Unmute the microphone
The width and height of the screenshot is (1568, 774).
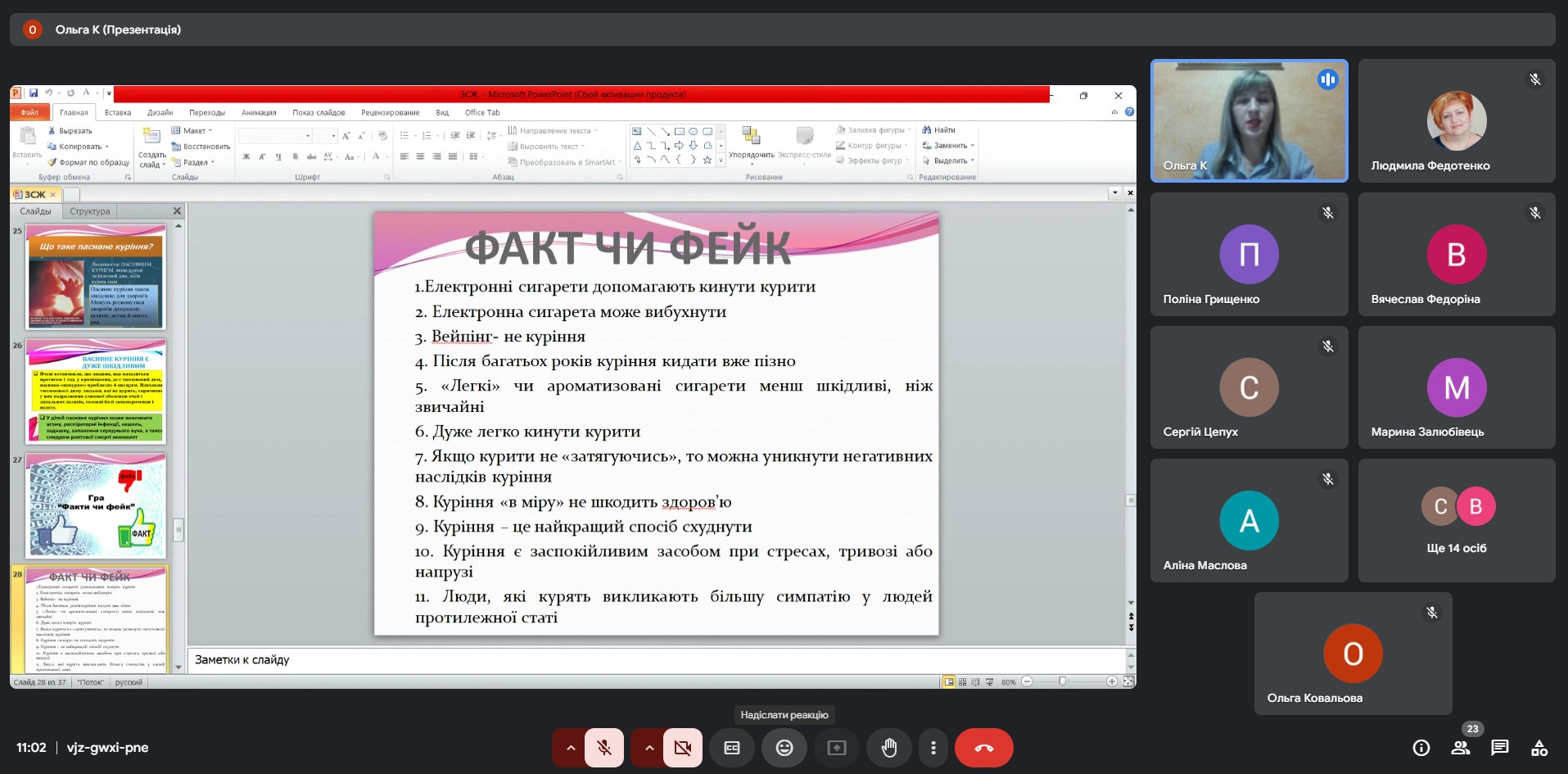(604, 748)
